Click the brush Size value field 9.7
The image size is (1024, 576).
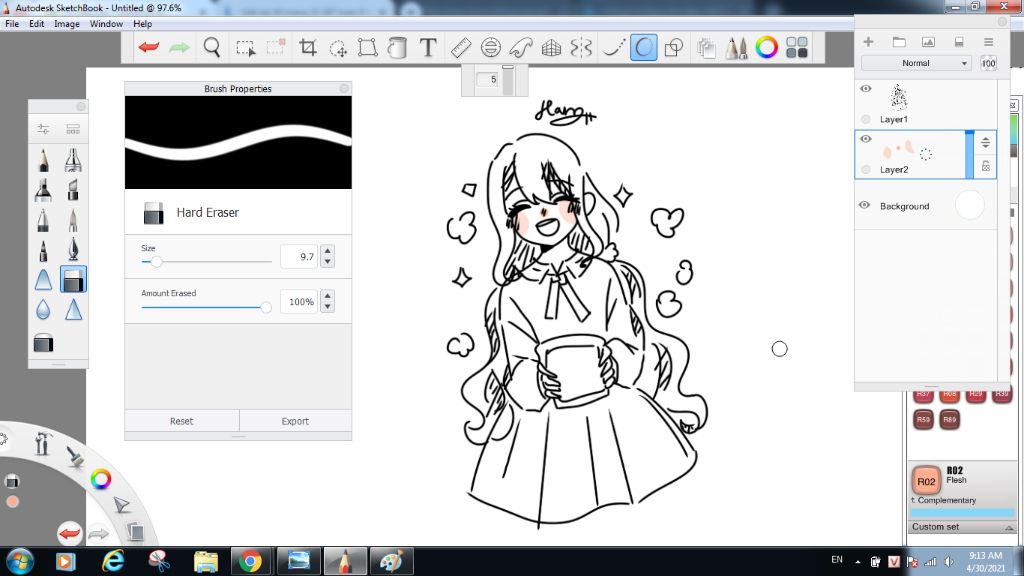coord(299,257)
